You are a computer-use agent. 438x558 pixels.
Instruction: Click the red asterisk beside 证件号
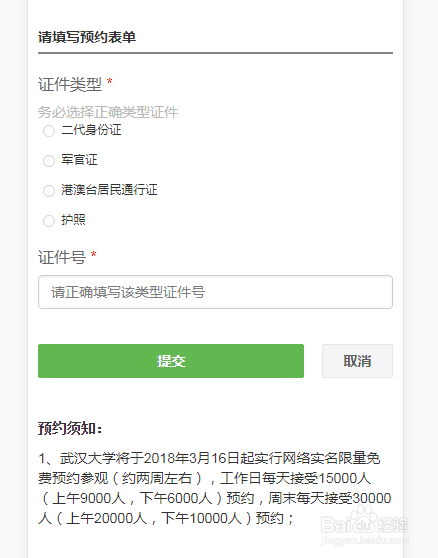[94, 254]
